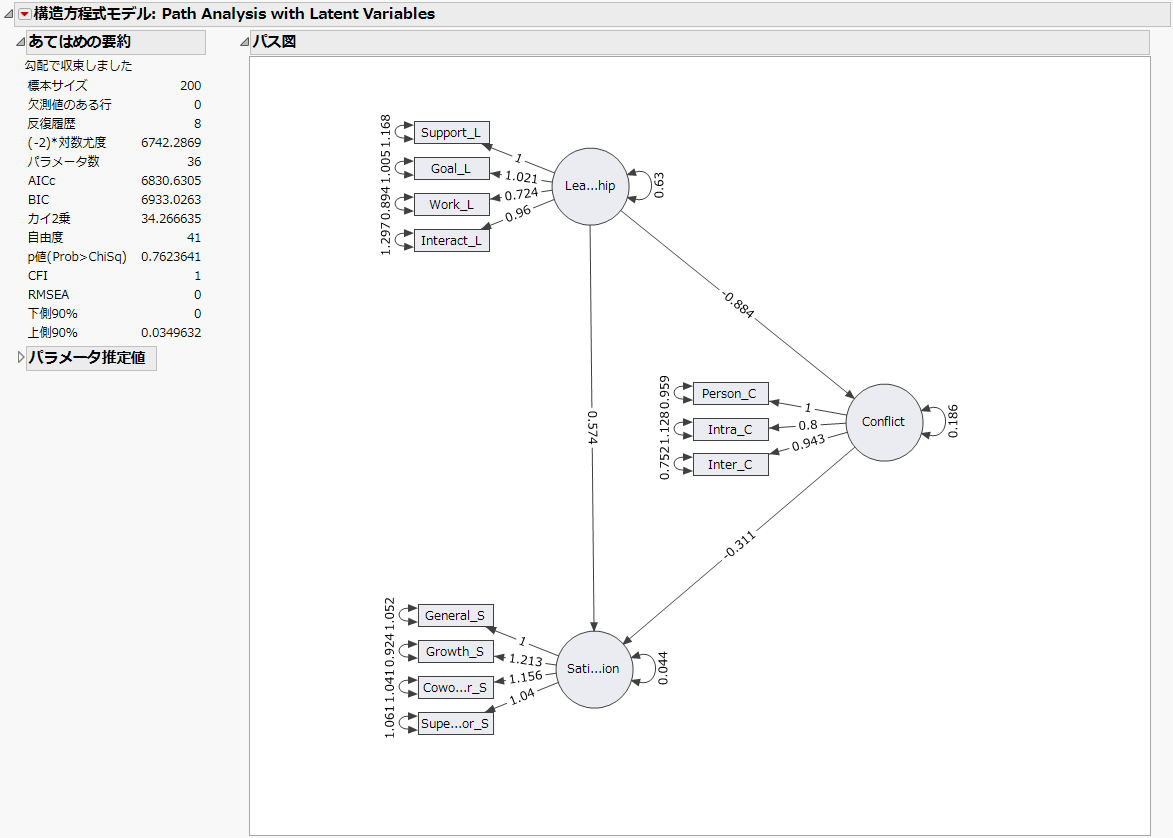Select the Supe...or_S indicator box
1173x838 pixels.
click(x=455, y=724)
